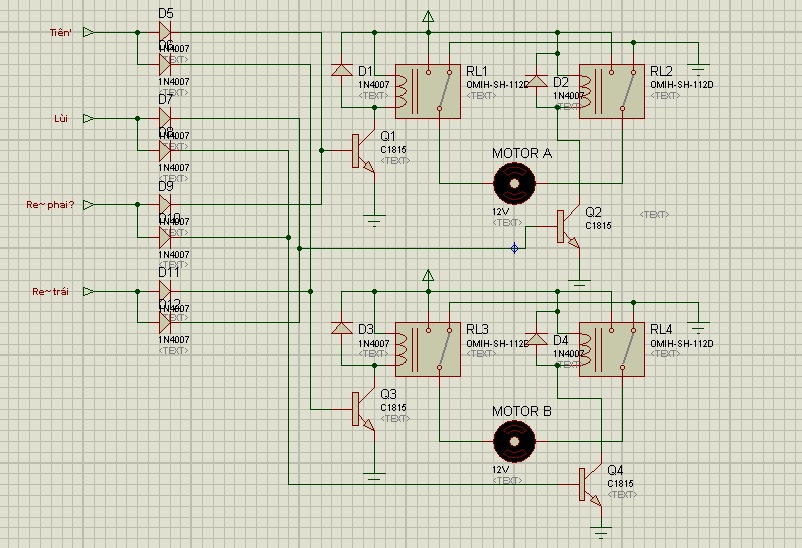Image resolution: width=802 pixels, height=548 pixels.
Task: Click the blue wire marker near Q2 base
Action: pos(515,249)
